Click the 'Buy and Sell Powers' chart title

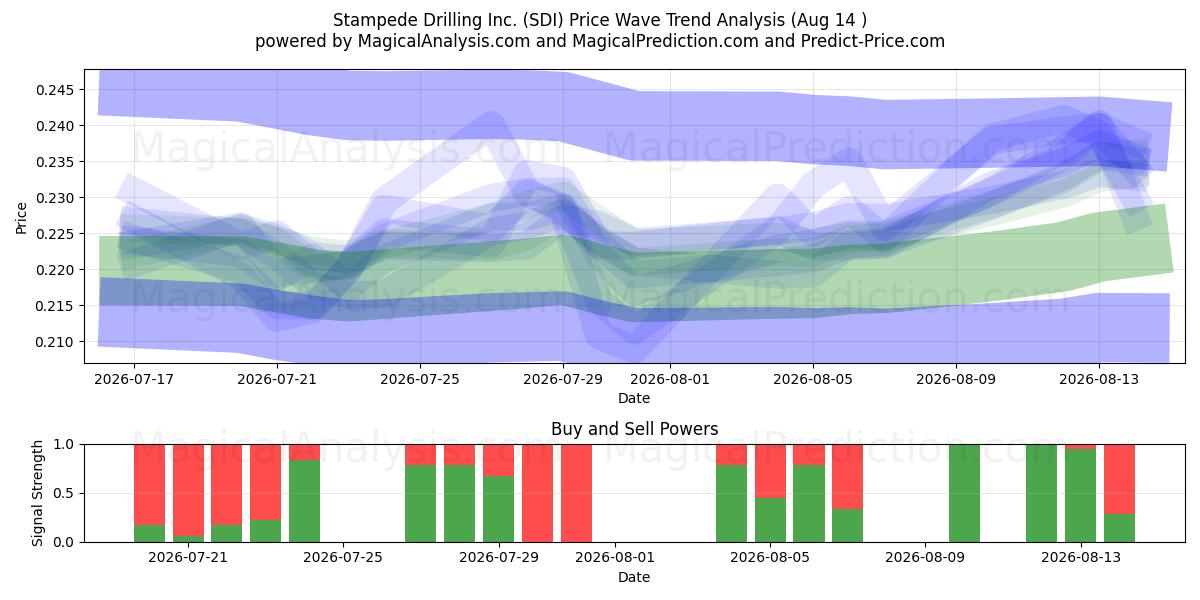634,429
